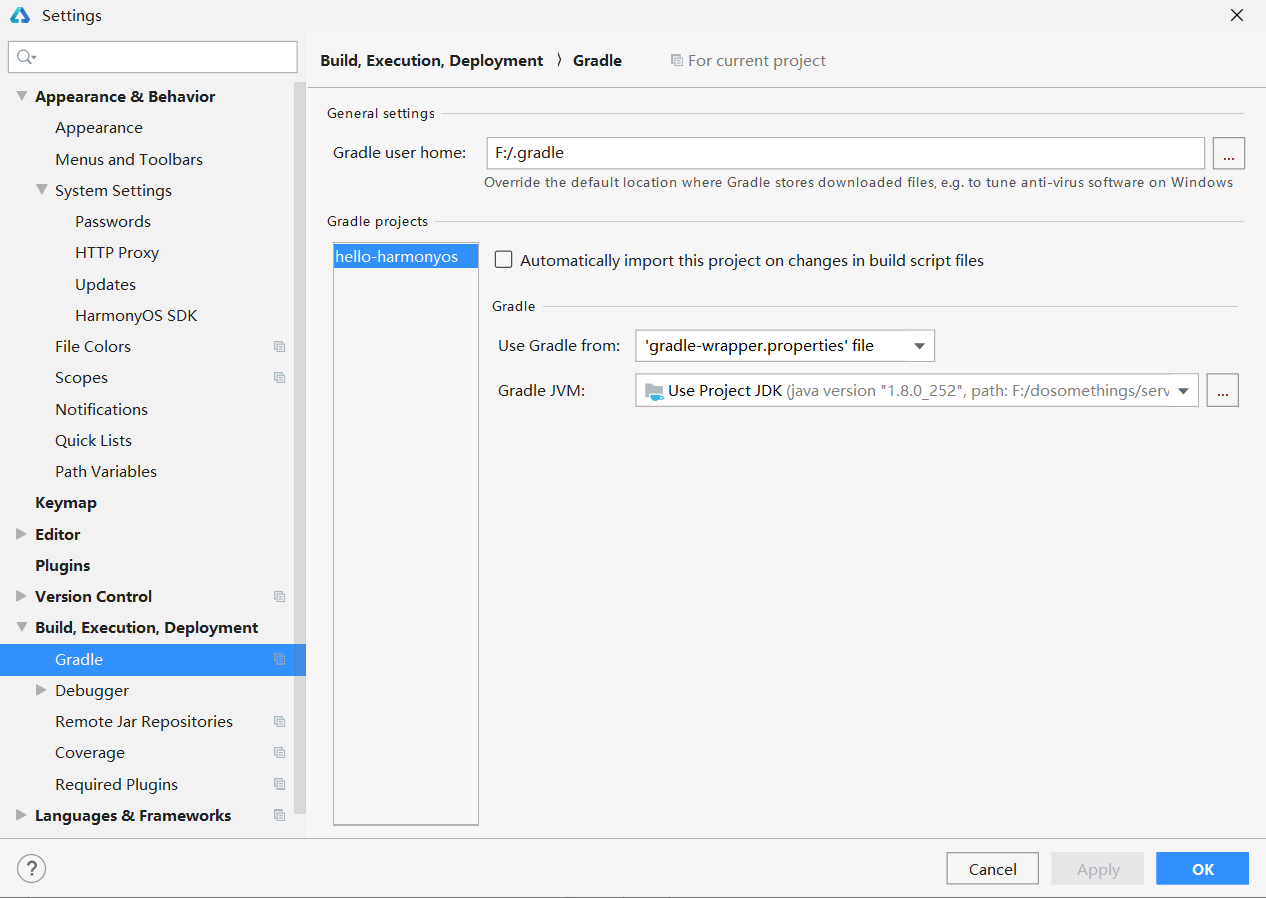1266x898 pixels.
Task: Expand the Debugger settings node
Action: [x=41, y=690]
